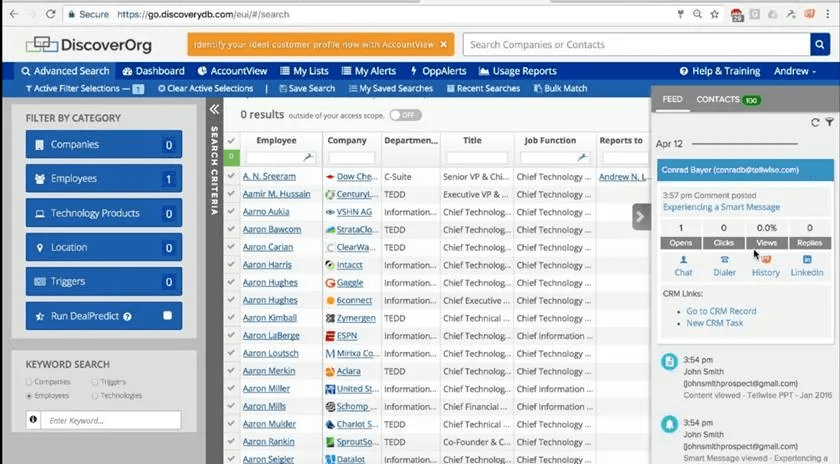
Task: Expand Employees filter category
Action: pos(104,178)
